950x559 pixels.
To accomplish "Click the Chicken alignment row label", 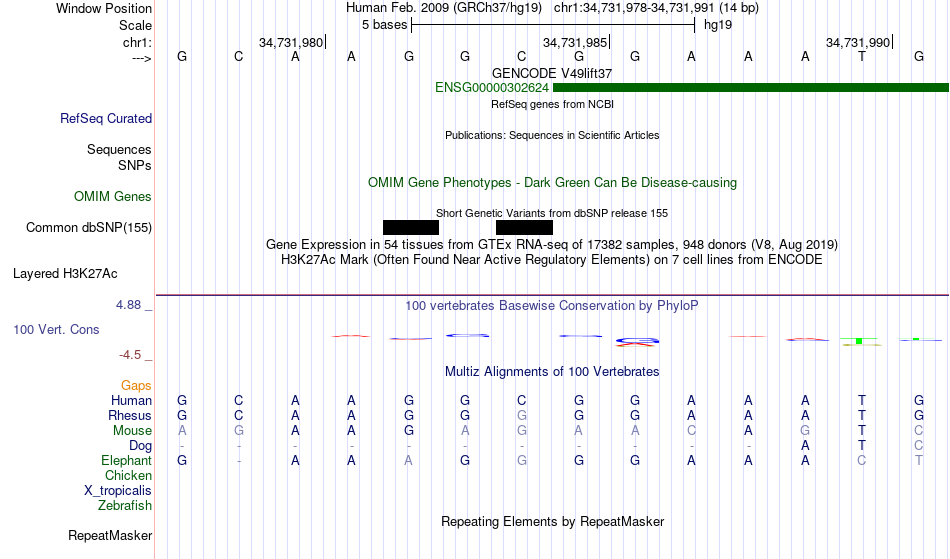I will point(128,476).
